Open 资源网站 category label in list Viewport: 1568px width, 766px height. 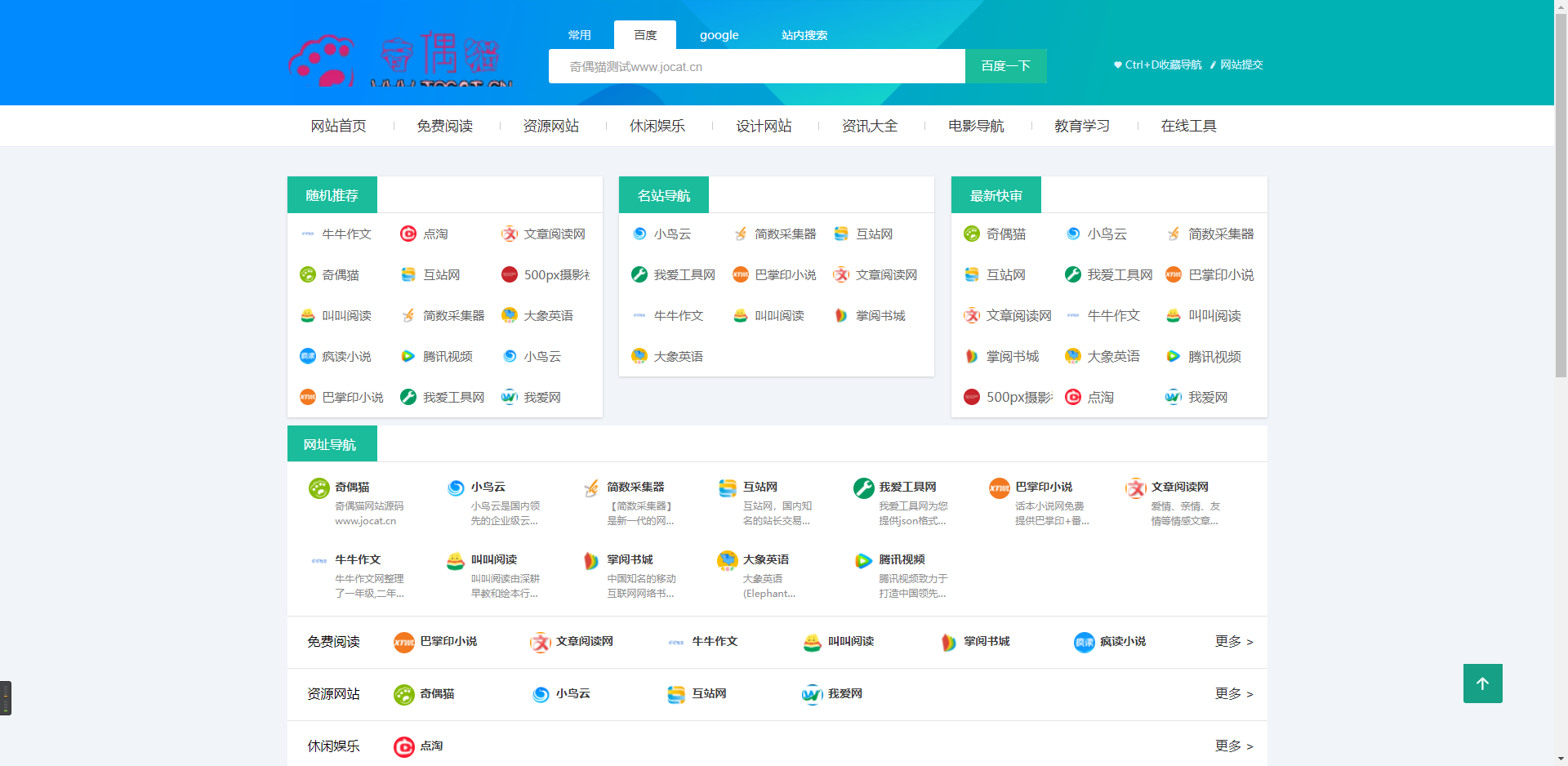click(333, 694)
